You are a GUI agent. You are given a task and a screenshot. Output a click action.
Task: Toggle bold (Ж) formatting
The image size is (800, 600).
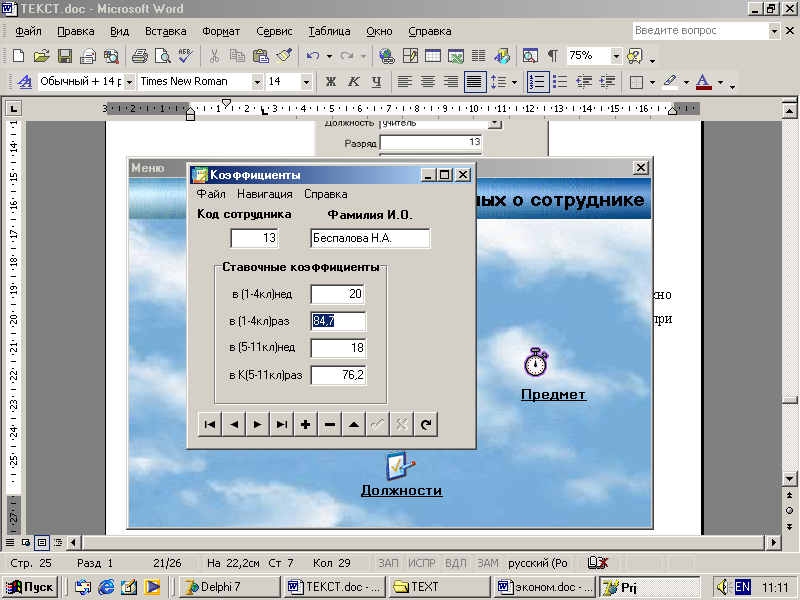[x=330, y=82]
